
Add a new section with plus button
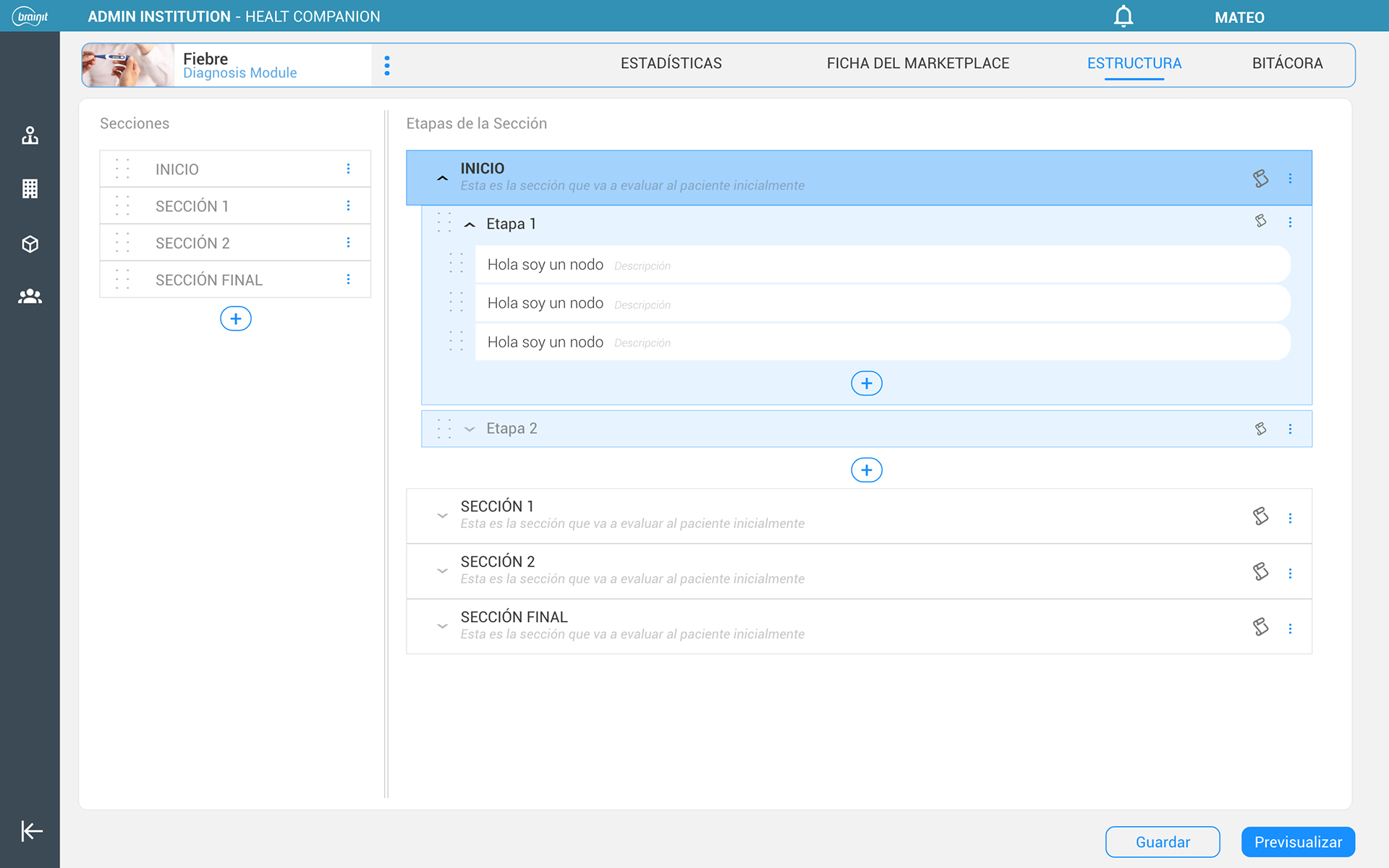(235, 318)
